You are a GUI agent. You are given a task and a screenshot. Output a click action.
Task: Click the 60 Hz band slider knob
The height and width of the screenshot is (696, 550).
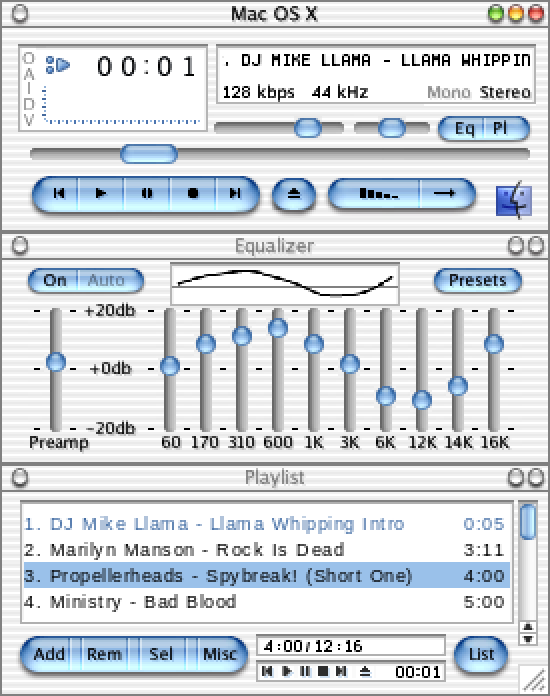pos(170,366)
